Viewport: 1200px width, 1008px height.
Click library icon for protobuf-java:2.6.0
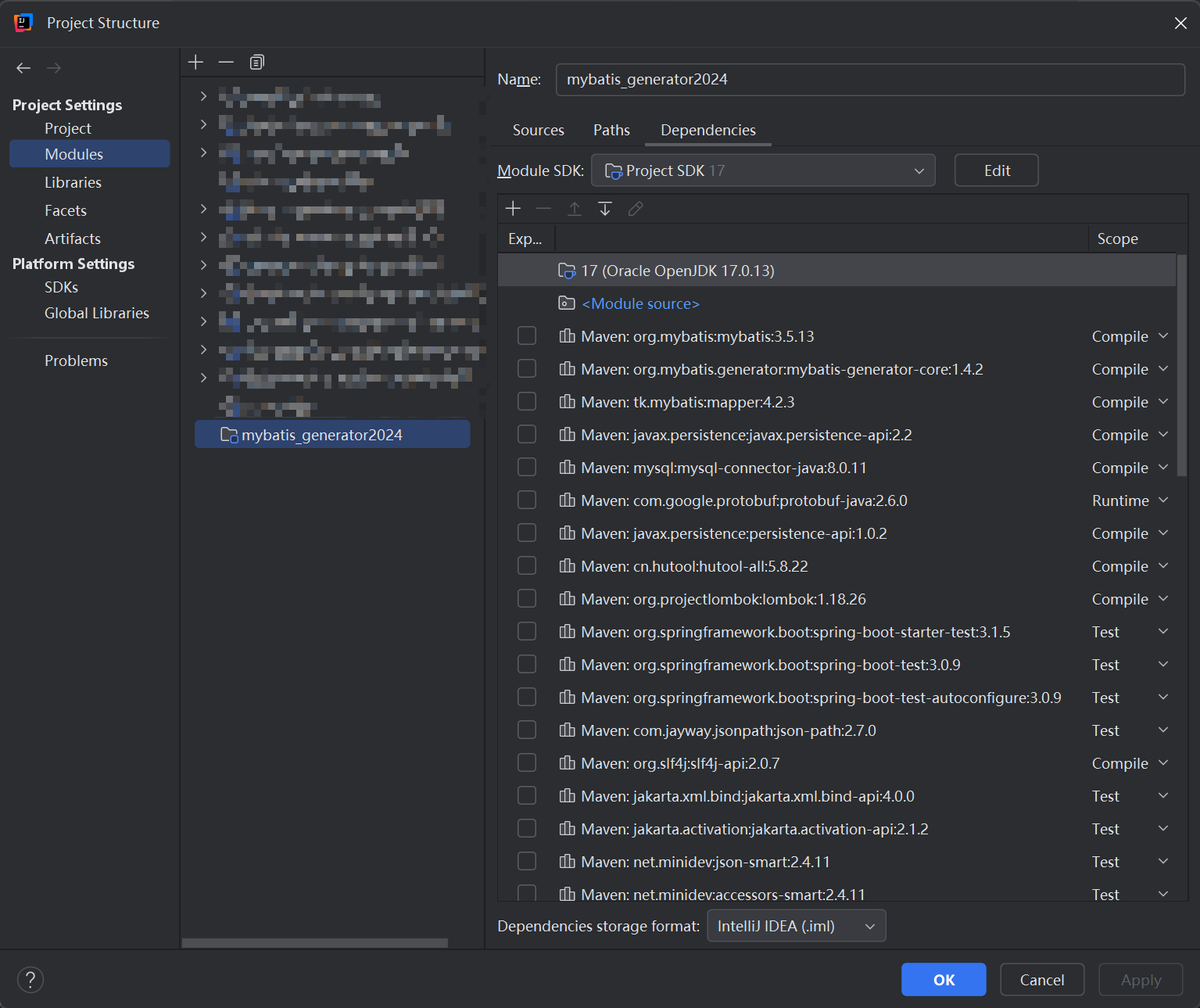(x=568, y=500)
